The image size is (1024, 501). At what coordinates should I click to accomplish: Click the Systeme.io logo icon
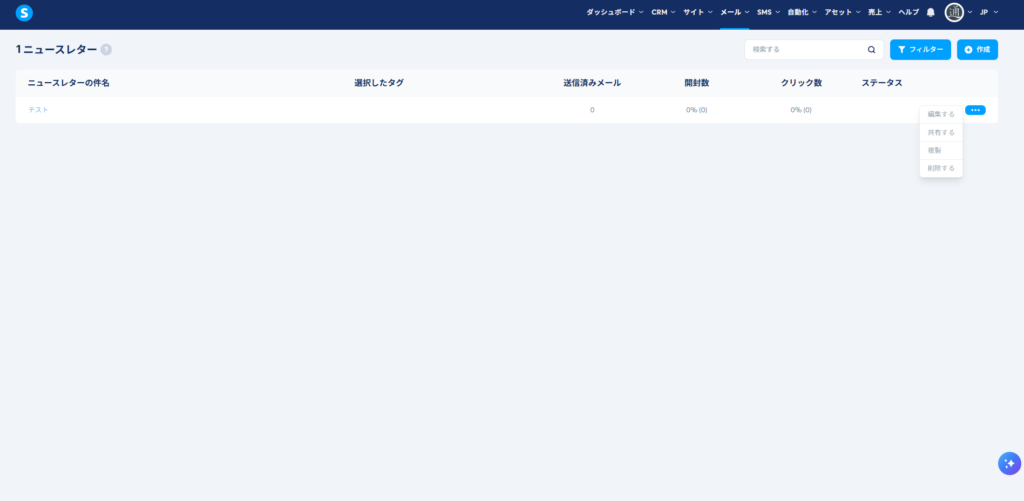click(x=24, y=13)
